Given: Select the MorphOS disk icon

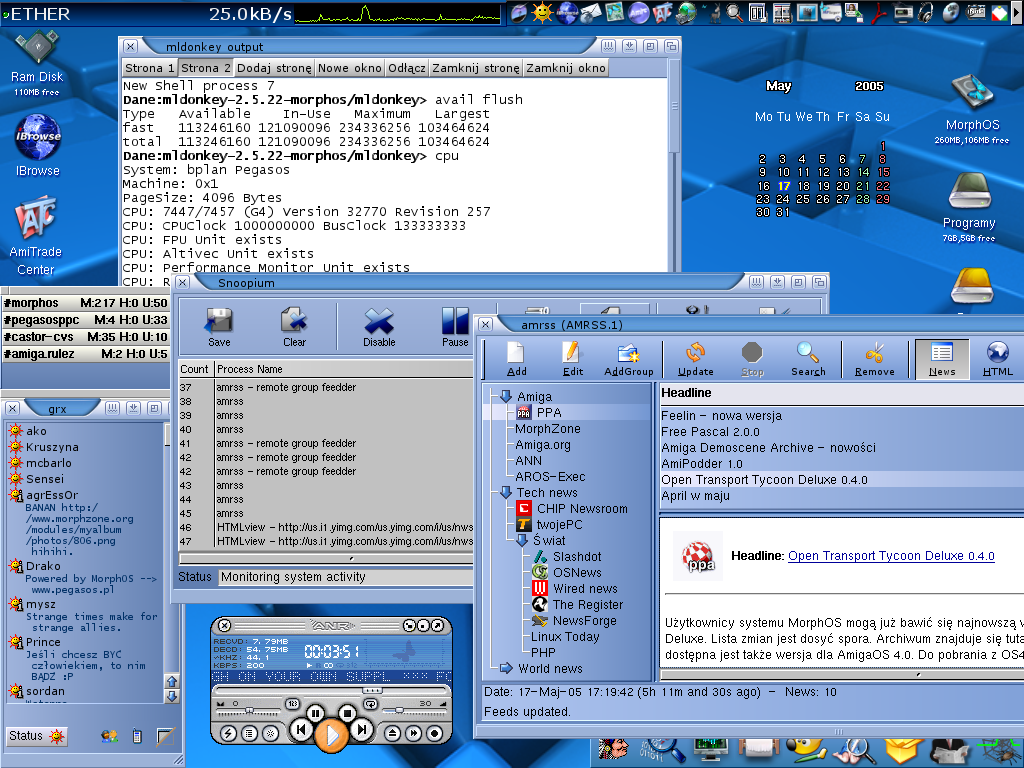Looking at the screenshot, I should click(x=972, y=109).
